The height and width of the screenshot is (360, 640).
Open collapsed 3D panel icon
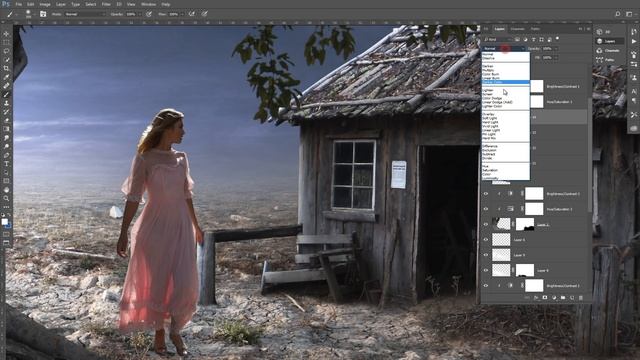pos(600,32)
